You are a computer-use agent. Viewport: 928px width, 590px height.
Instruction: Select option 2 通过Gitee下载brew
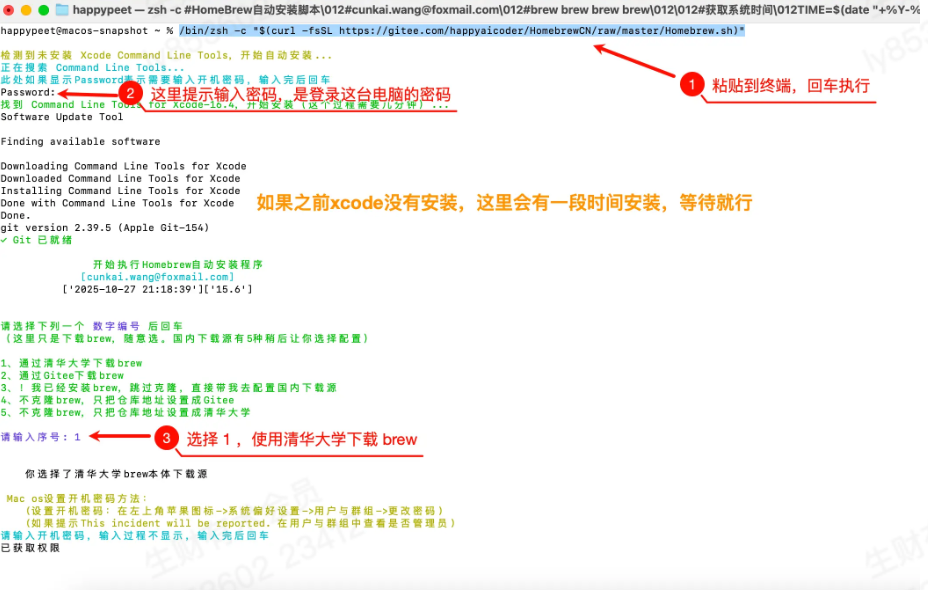[62, 375]
